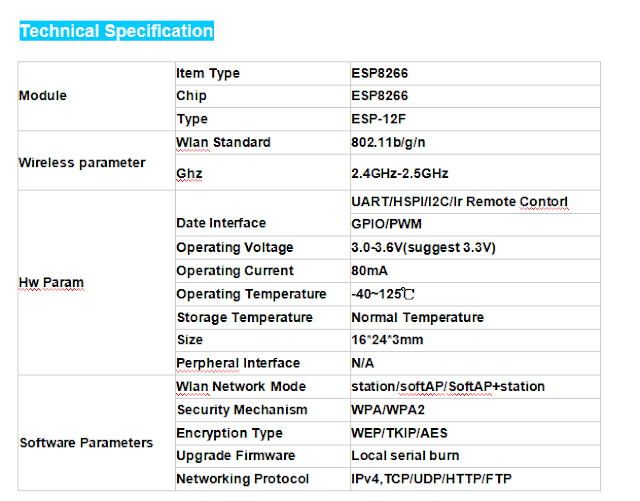Image resolution: width=640 pixels, height=501 pixels.
Task: Click the Hw Param category cell
Action: [97, 283]
